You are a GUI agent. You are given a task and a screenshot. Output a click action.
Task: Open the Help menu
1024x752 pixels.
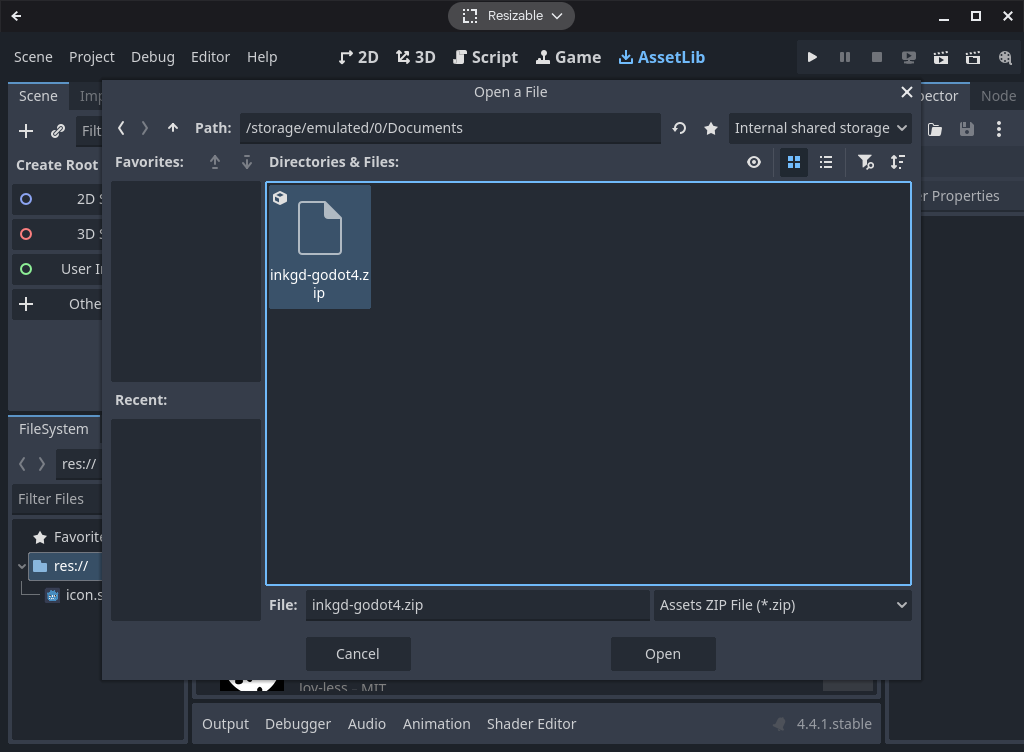[x=262, y=57]
